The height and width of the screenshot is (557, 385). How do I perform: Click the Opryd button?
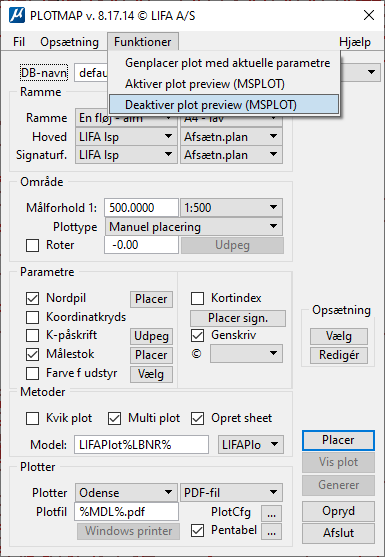click(338, 511)
